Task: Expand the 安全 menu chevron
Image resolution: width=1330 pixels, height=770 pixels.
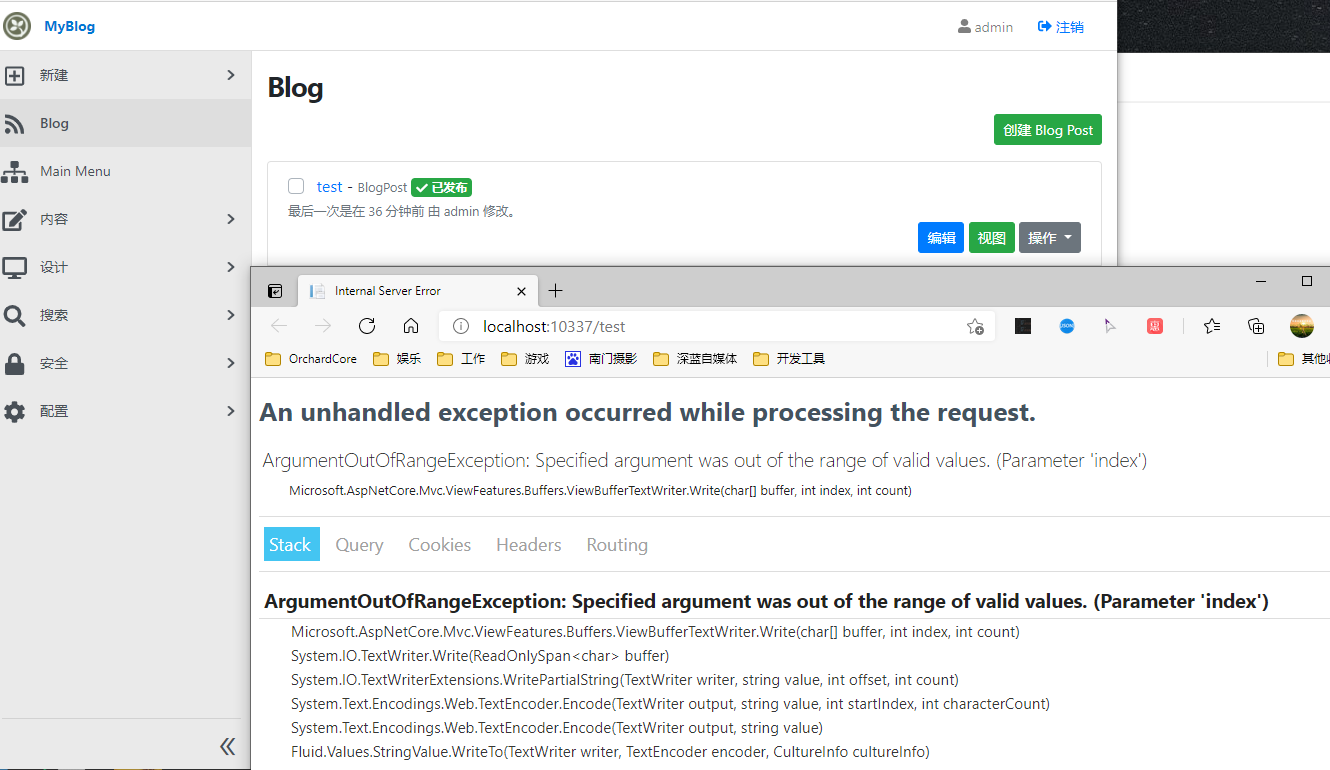Action: pyautogui.click(x=231, y=363)
